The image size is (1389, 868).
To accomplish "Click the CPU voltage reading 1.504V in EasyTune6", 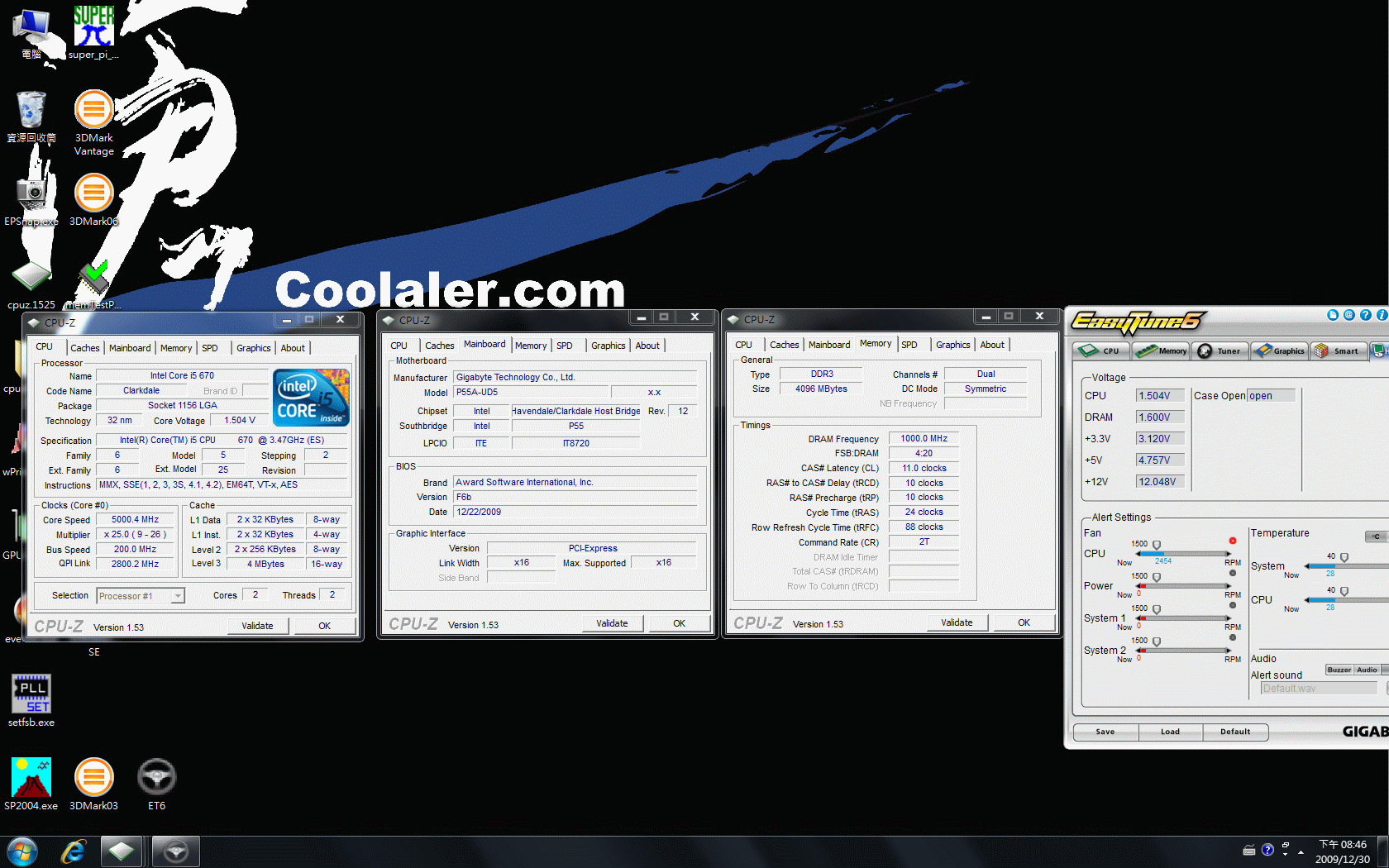I will (x=1159, y=396).
